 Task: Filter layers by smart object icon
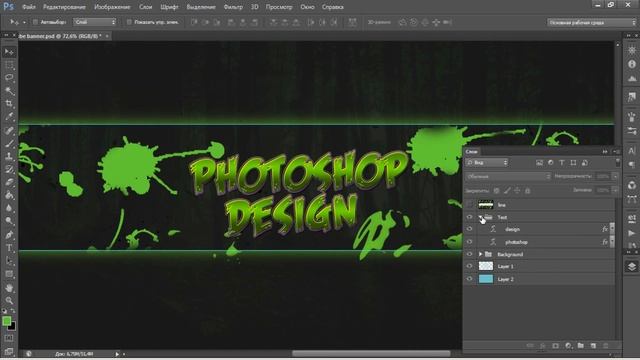tap(584, 162)
